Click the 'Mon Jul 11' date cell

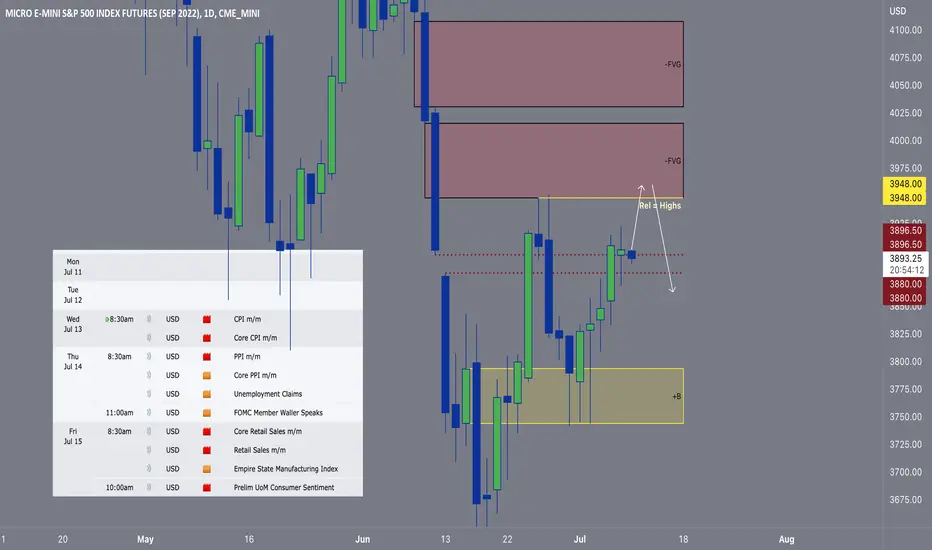73,267
